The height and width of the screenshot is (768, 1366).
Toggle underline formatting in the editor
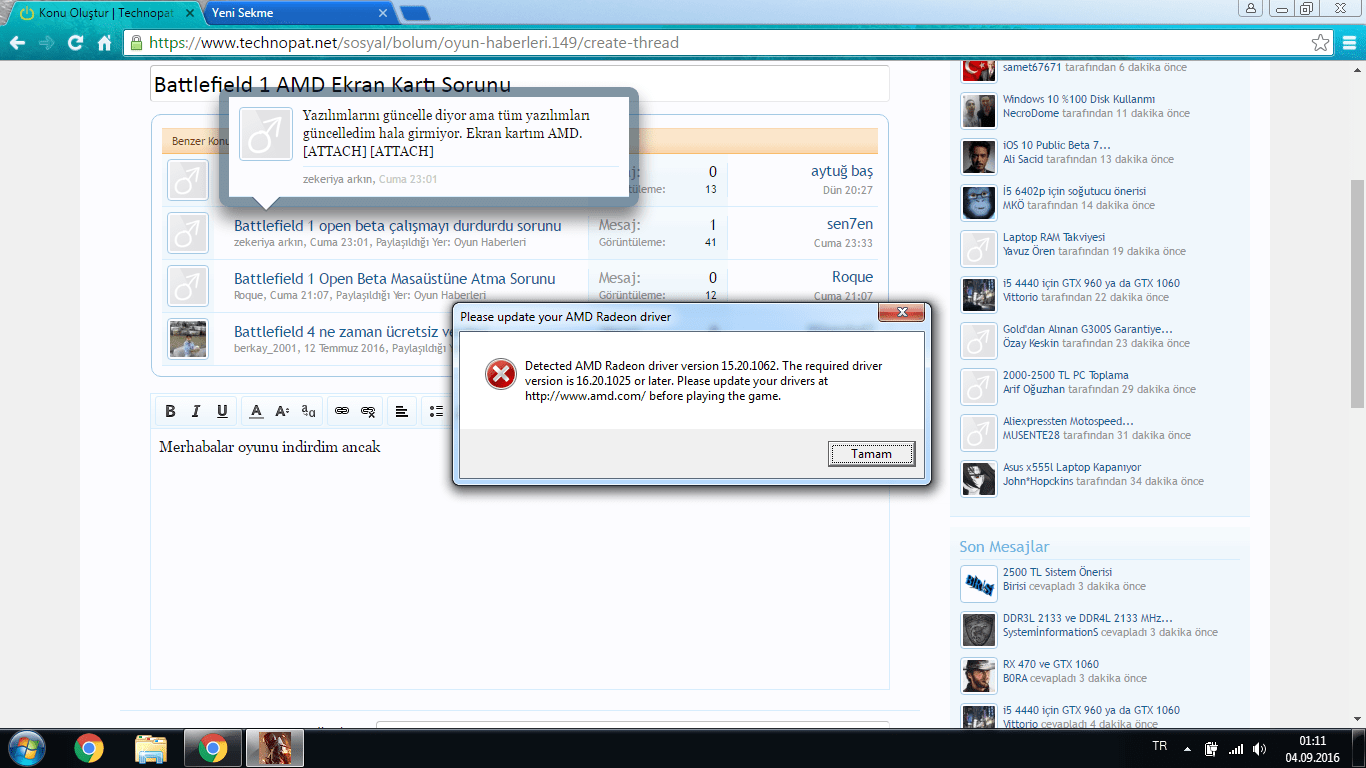[222, 411]
